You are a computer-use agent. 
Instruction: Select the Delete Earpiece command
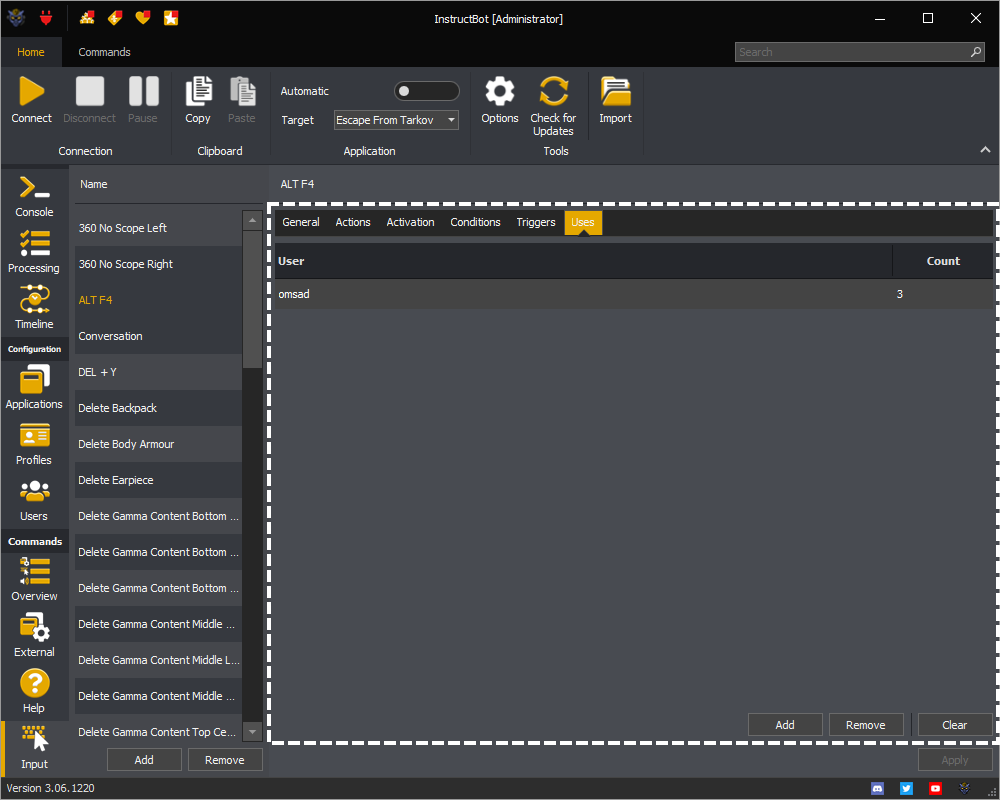pyautogui.click(x=158, y=480)
